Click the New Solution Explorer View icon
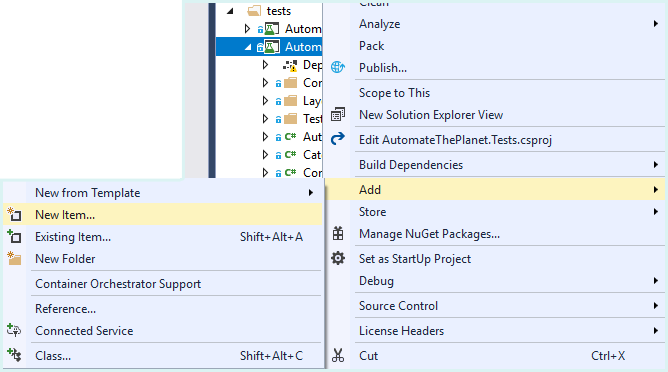668x372 pixels. coord(338,114)
